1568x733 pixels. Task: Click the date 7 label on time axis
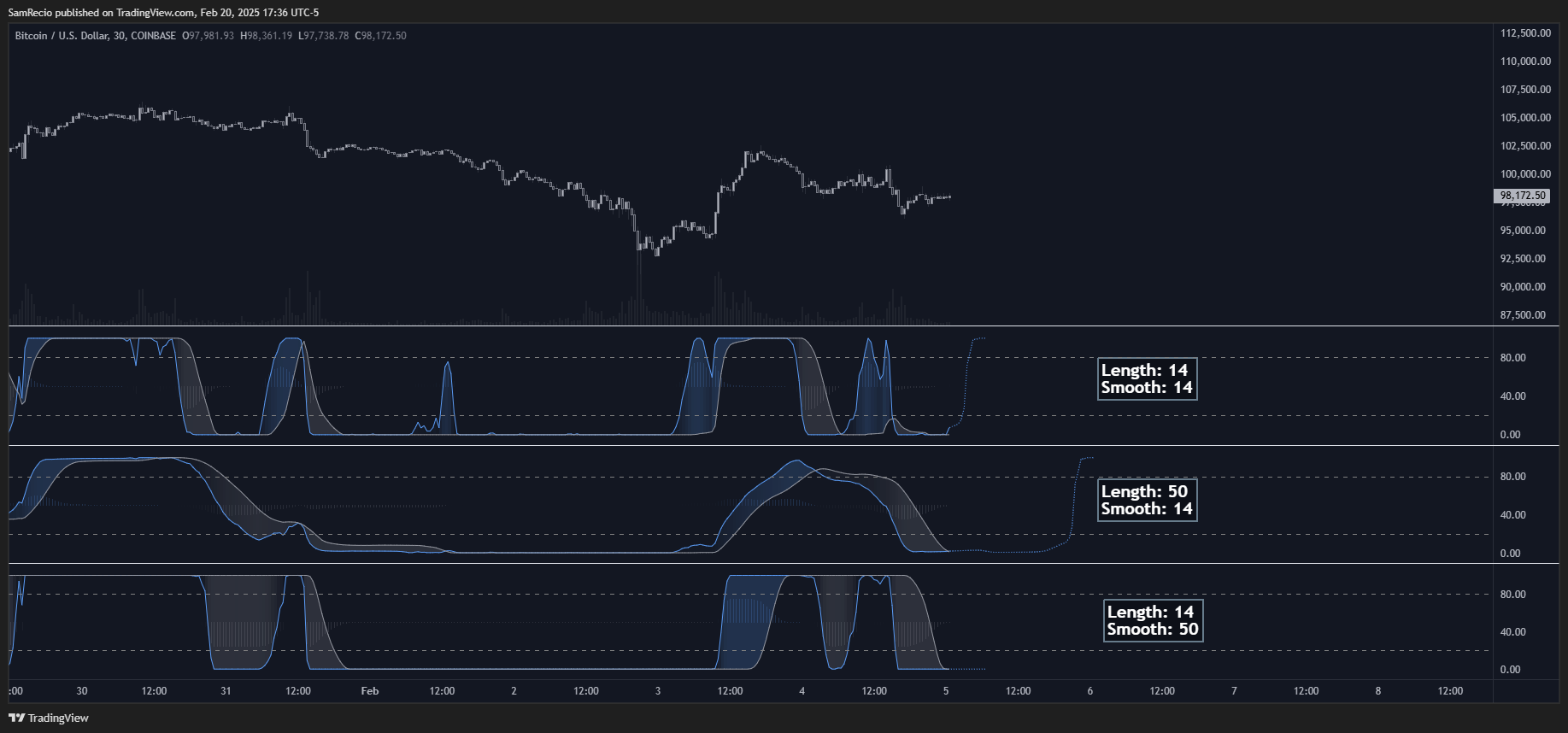pyautogui.click(x=1234, y=691)
